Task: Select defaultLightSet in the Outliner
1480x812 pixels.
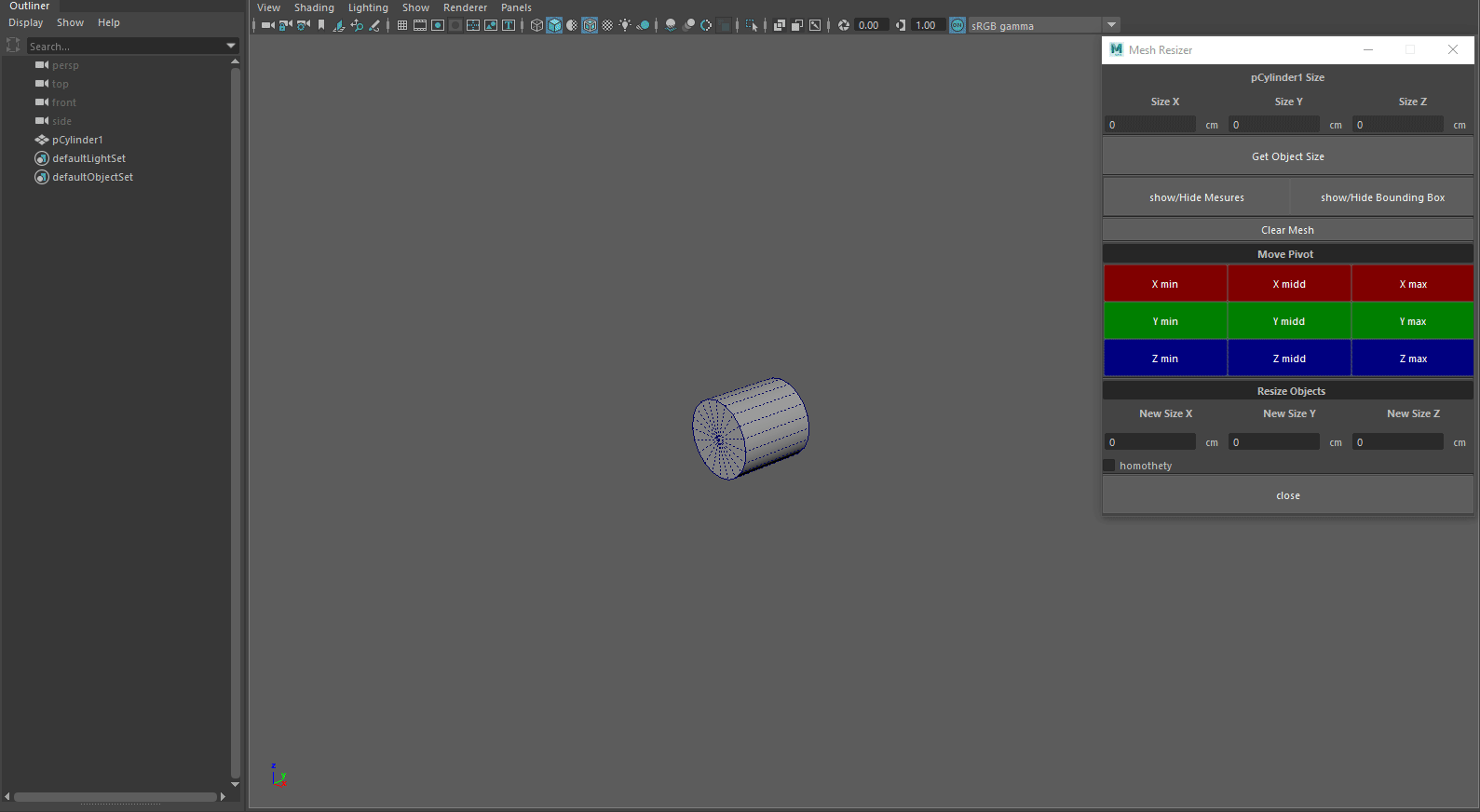Action: click(88, 158)
